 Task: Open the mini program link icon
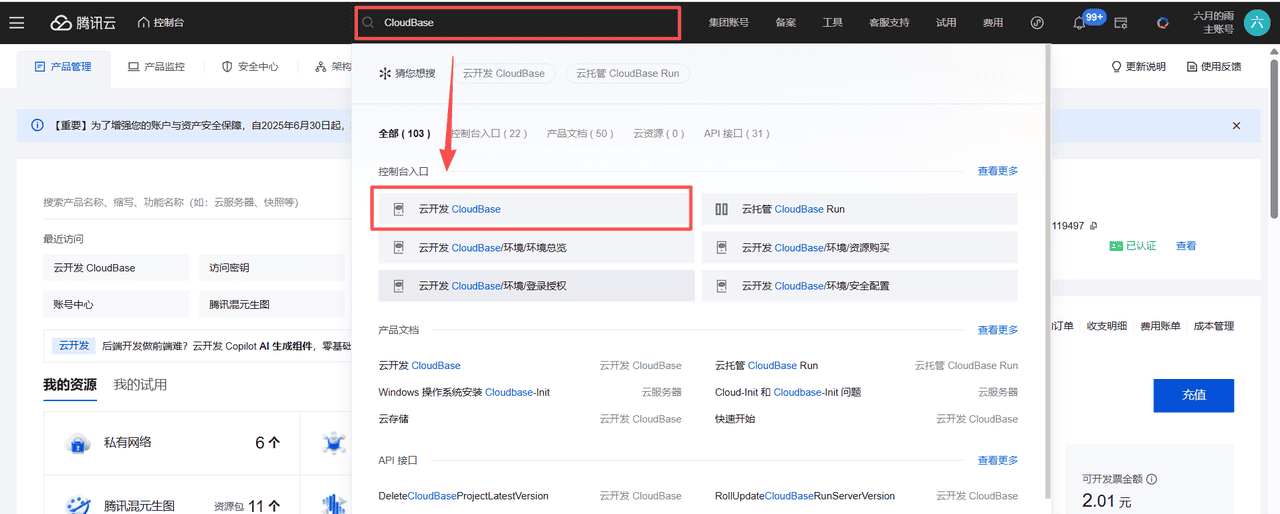point(1037,22)
